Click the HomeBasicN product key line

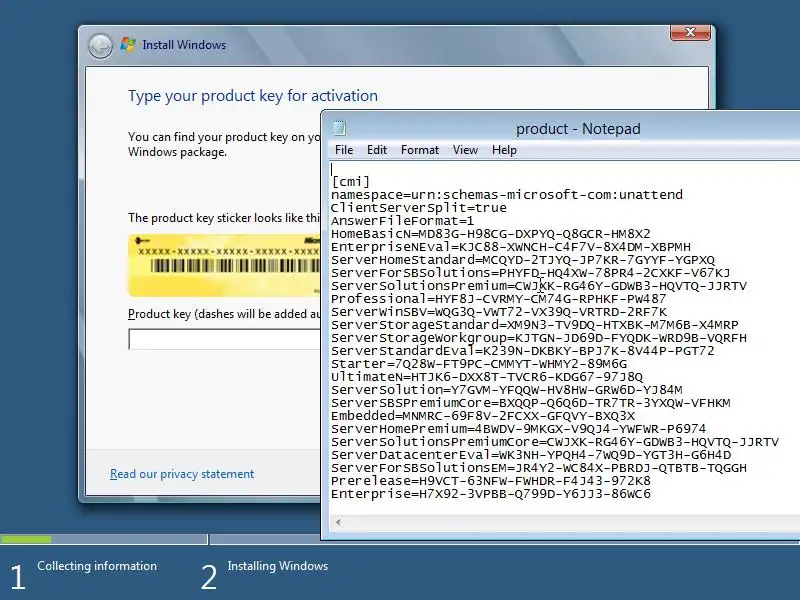491,234
